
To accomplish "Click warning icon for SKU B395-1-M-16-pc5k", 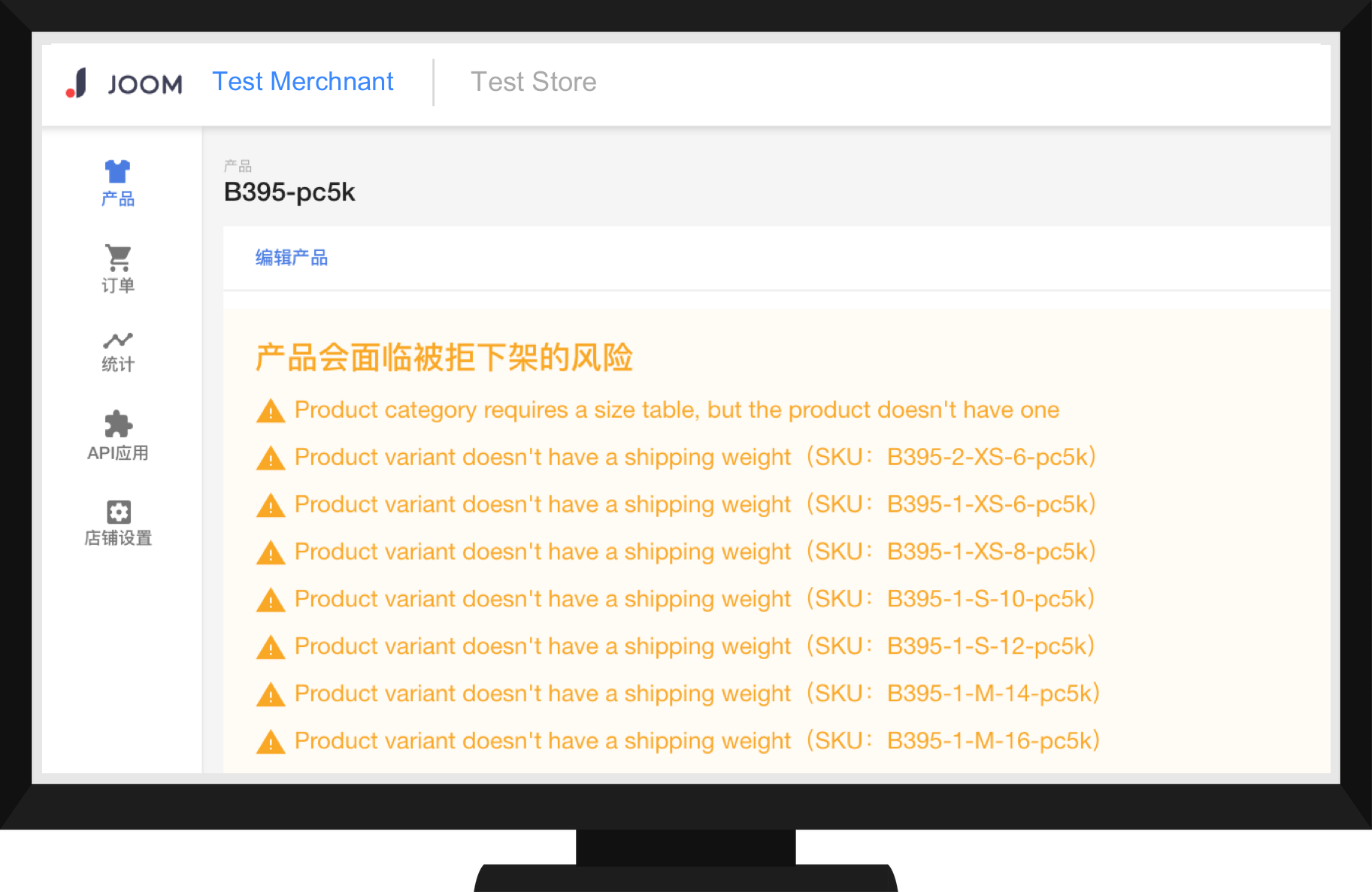I will pyautogui.click(x=271, y=742).
